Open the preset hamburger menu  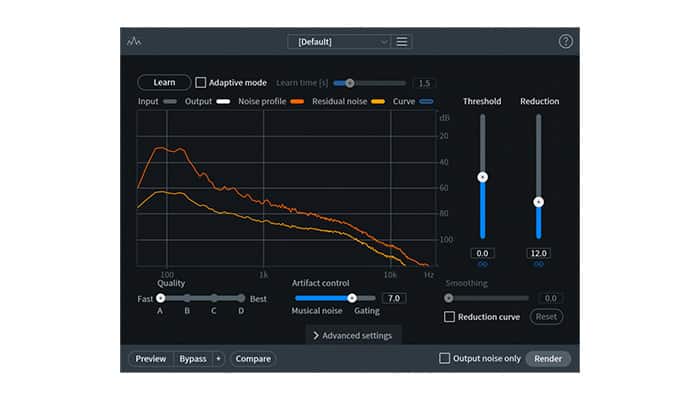(402, 42)
